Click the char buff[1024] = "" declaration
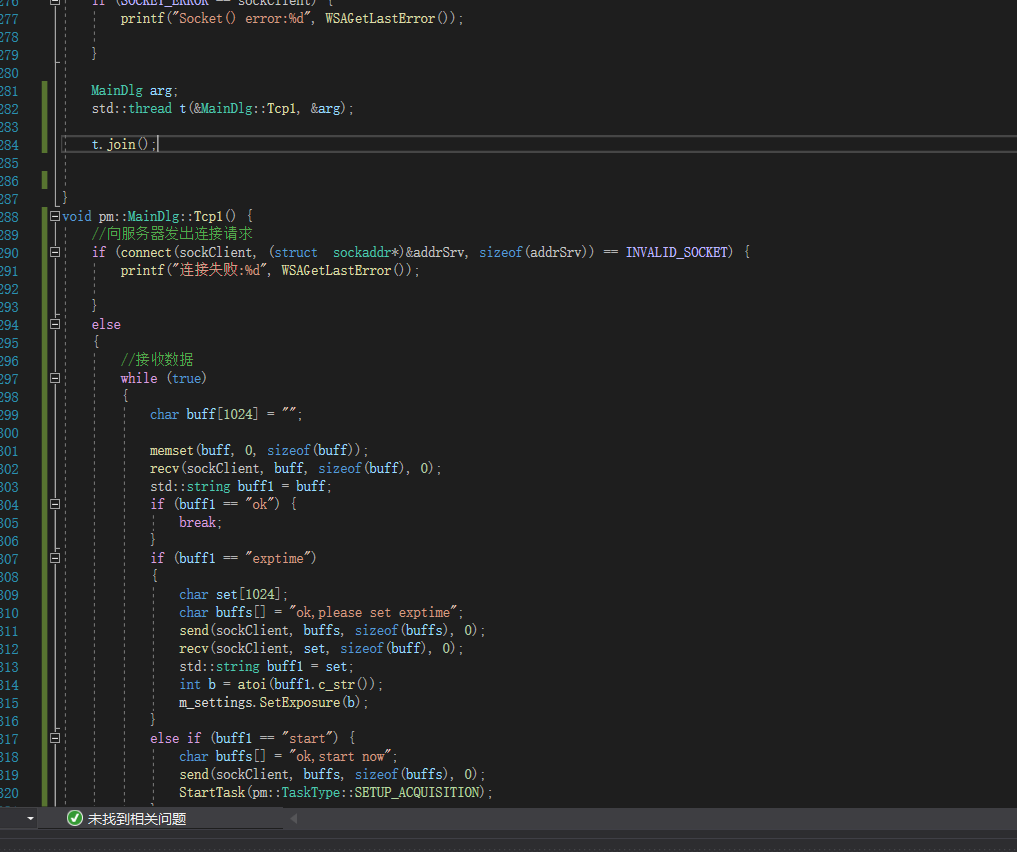The width and height of the screenshot is (1017, 852). [x=226, y=414]
